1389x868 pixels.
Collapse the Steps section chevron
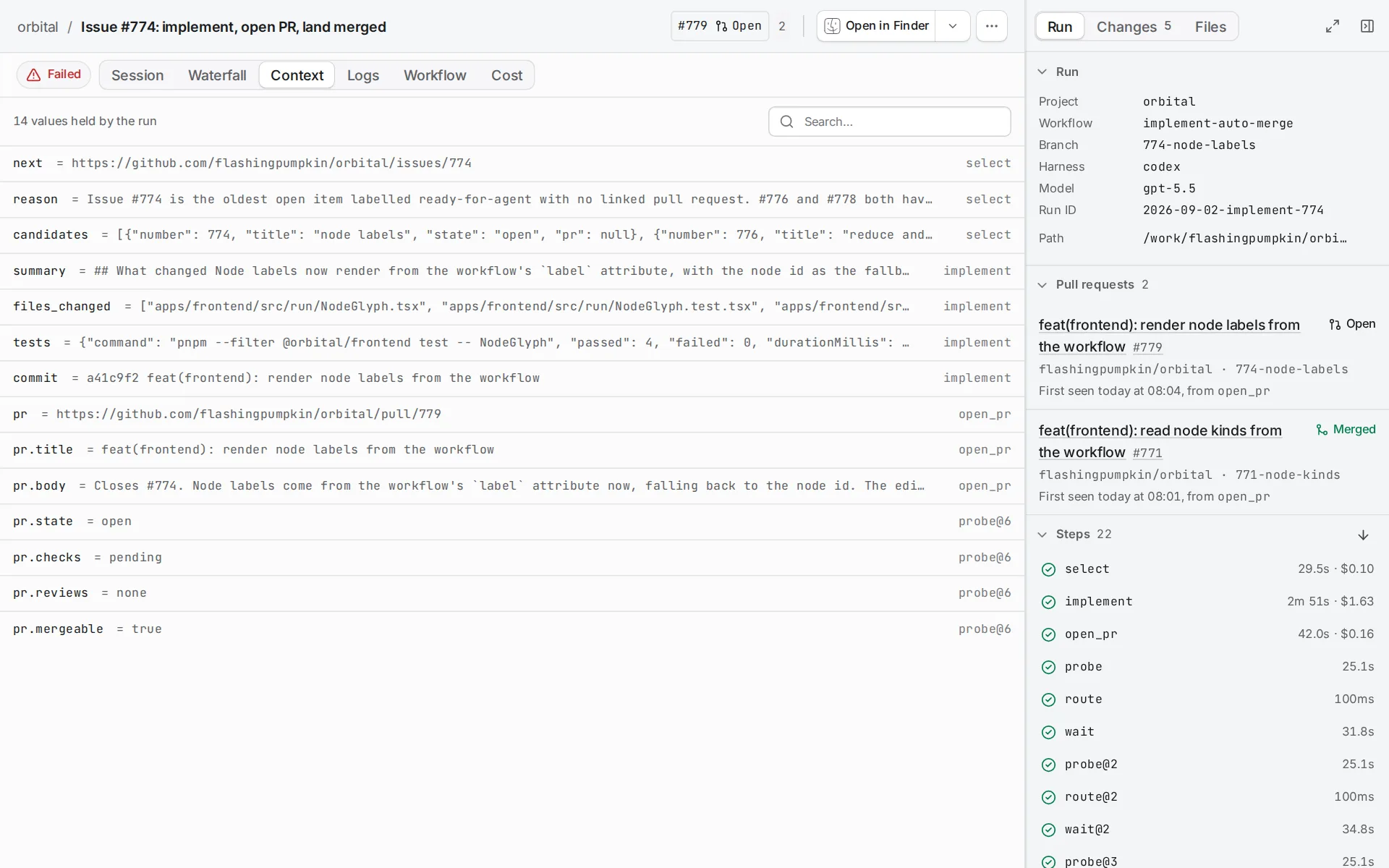pyautogui.click(x=1042, y=535)
